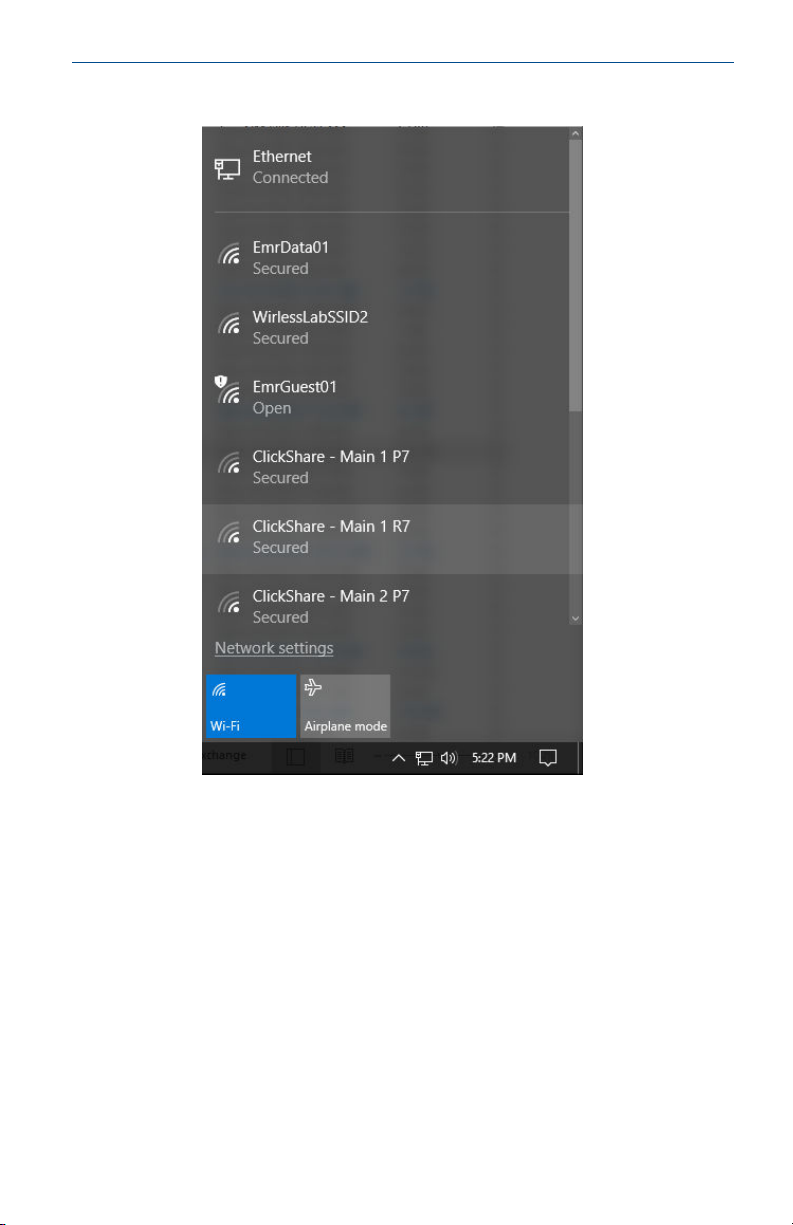Click the scrollbar up arrow
Image resolution: width=793 pixels, height=1225 pixels.
575,134
